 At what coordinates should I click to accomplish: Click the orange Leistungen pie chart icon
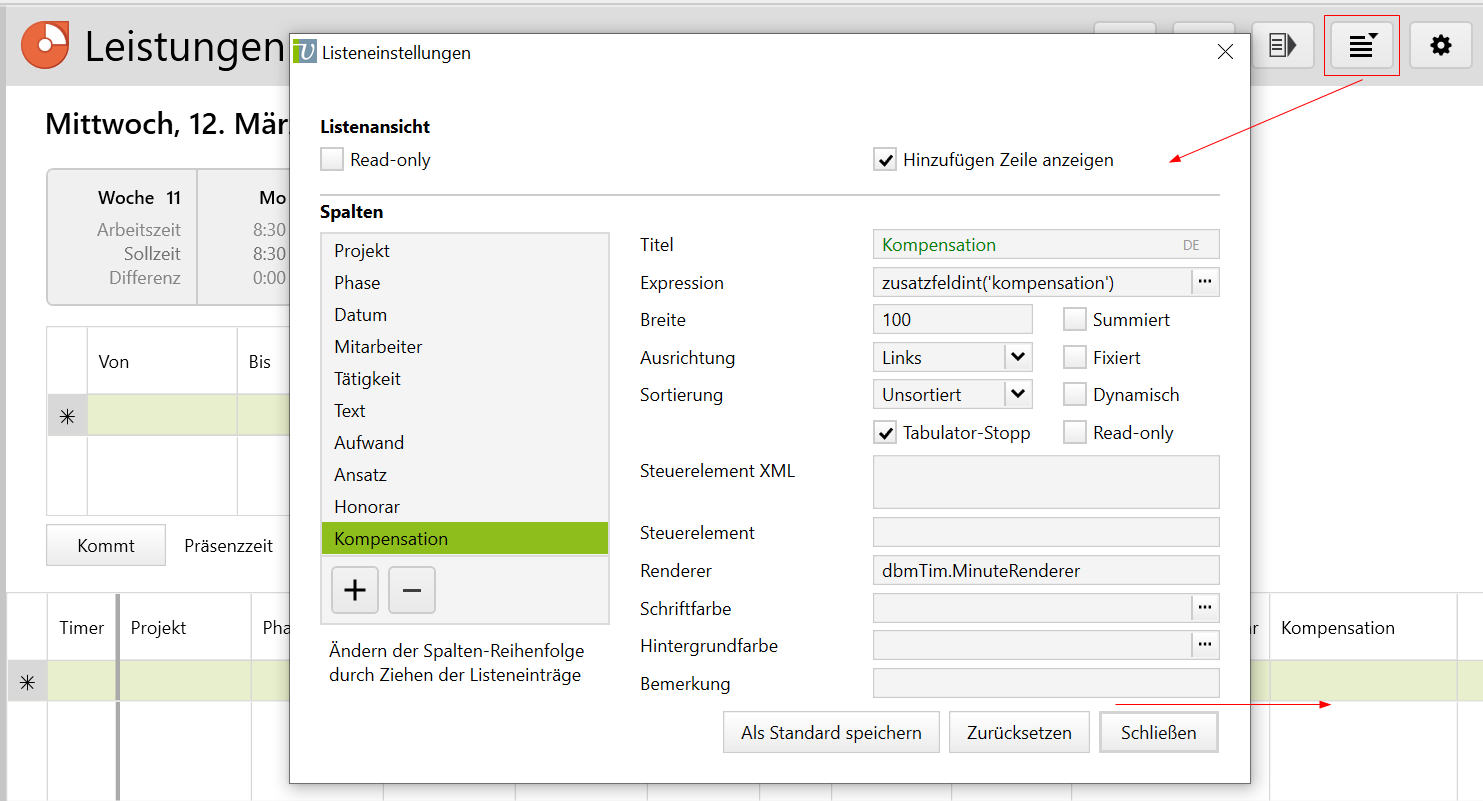45,45
